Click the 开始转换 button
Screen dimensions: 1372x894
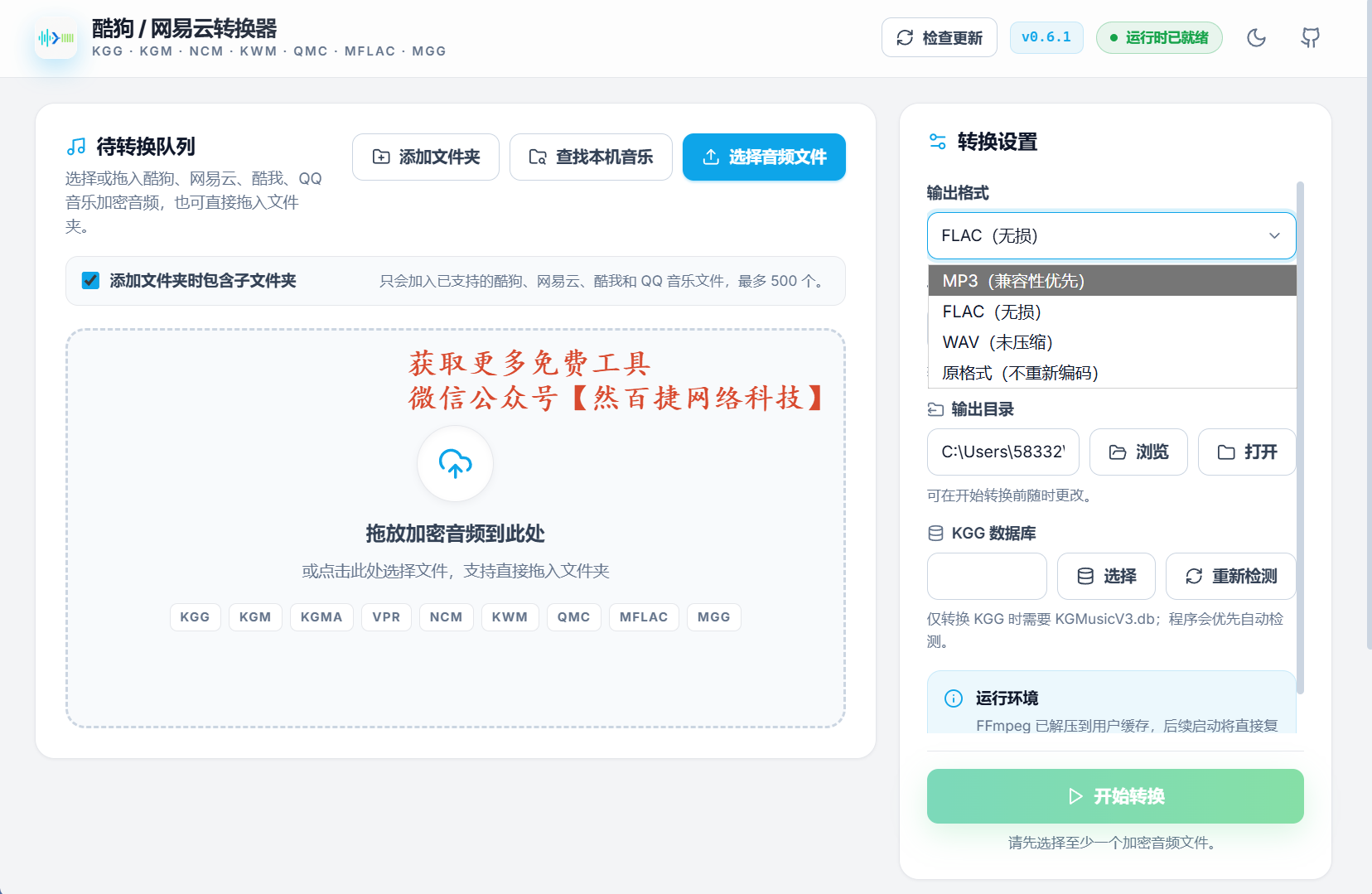pyautogui.click(x=1115, y=796)
